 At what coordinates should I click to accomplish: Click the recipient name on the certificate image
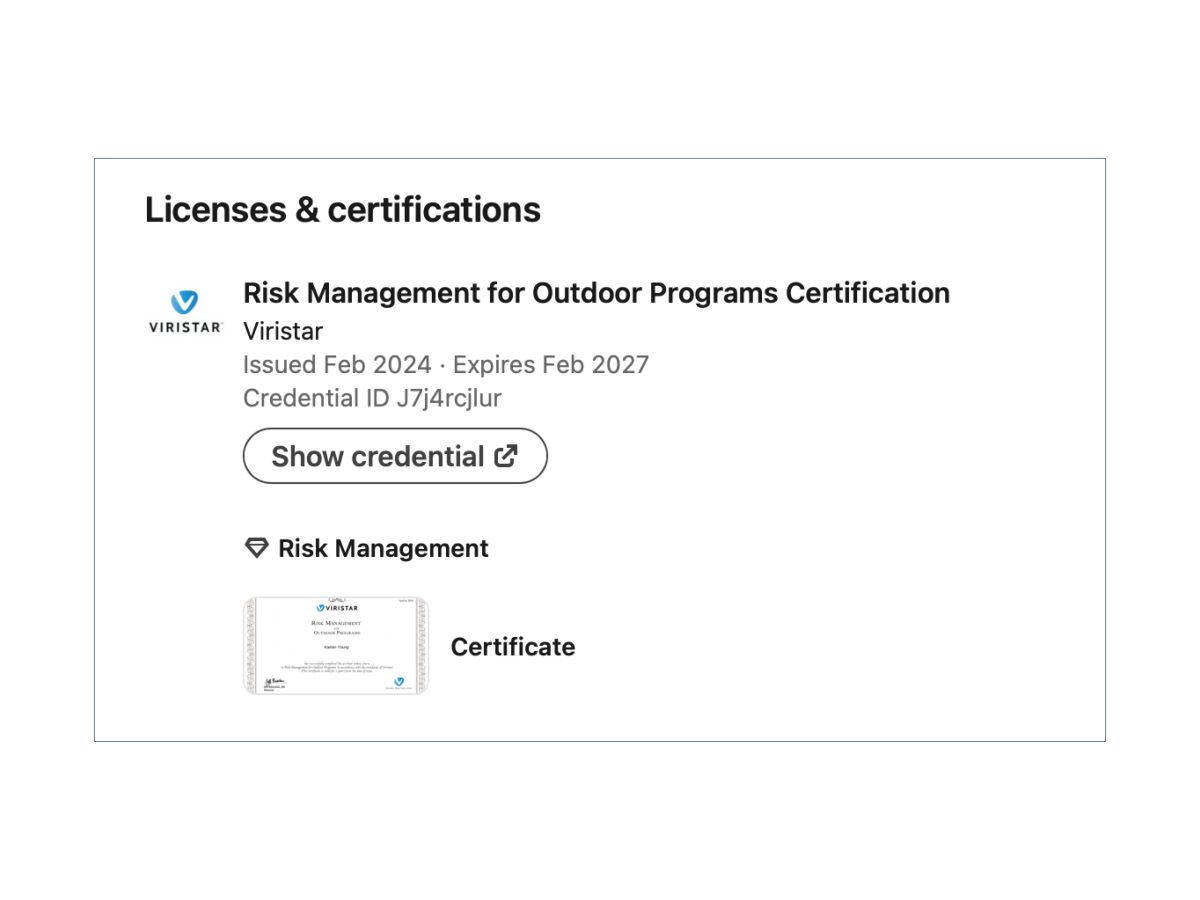336,647
